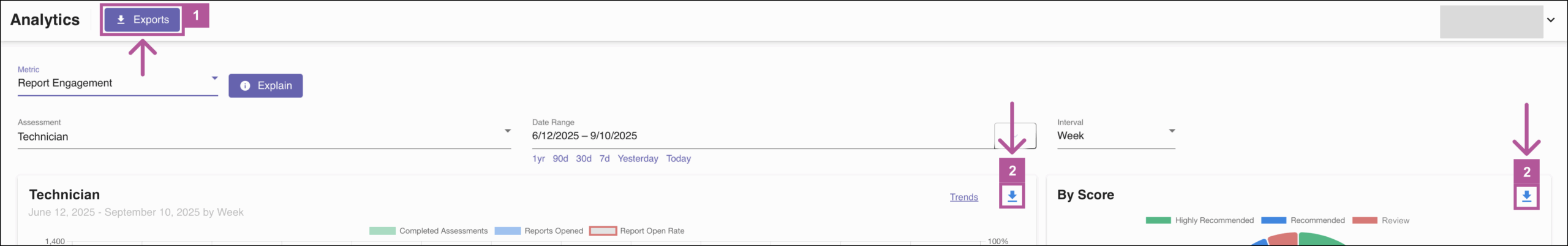This screenshot has width=1568, height=246.
Task: Select the 90d date shortcut
Action: (560, 158)
